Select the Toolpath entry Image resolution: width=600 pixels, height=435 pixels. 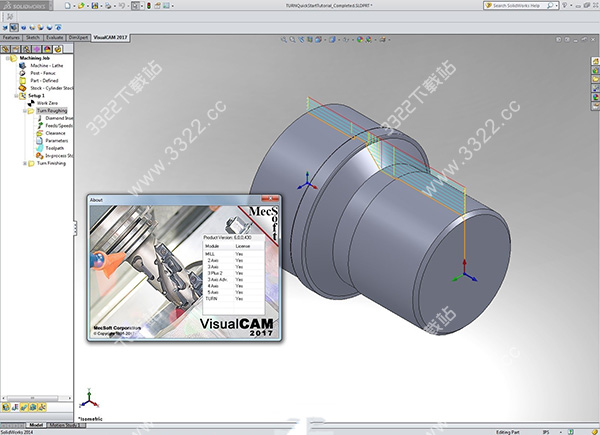click(54, 148)
